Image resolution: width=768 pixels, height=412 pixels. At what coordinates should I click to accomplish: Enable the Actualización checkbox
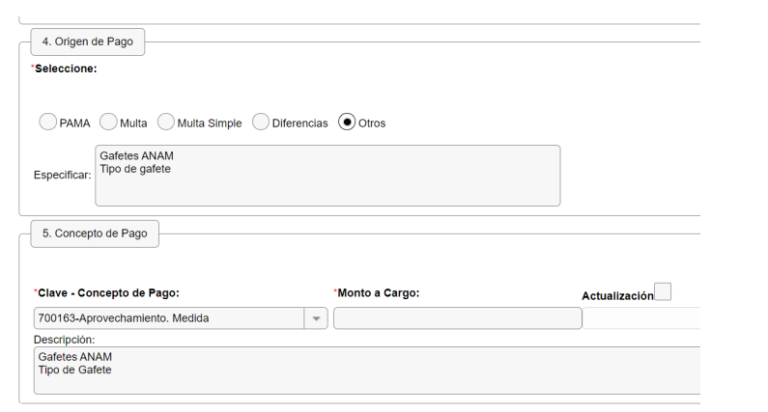(663, 291)
